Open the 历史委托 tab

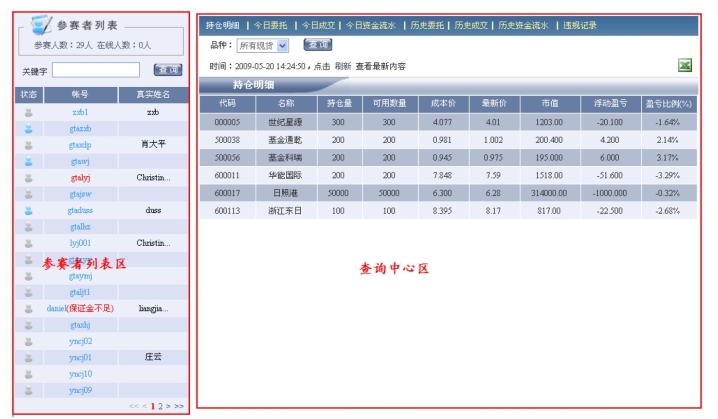427,25
